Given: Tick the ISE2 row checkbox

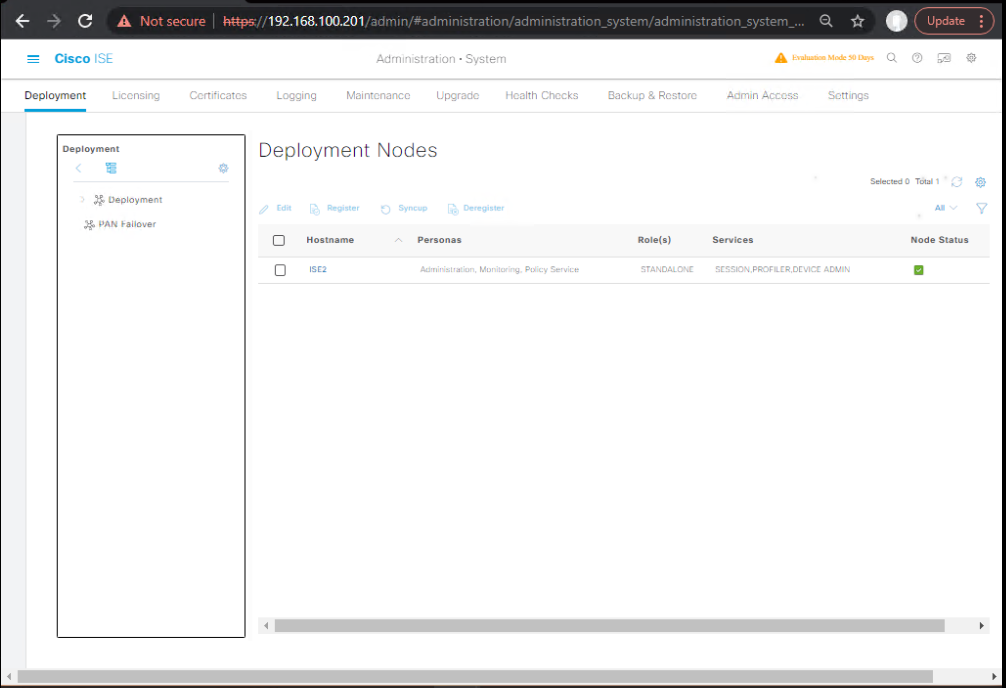Looking at the screenshot, I should pyautogui.click(x=280, y=270).
